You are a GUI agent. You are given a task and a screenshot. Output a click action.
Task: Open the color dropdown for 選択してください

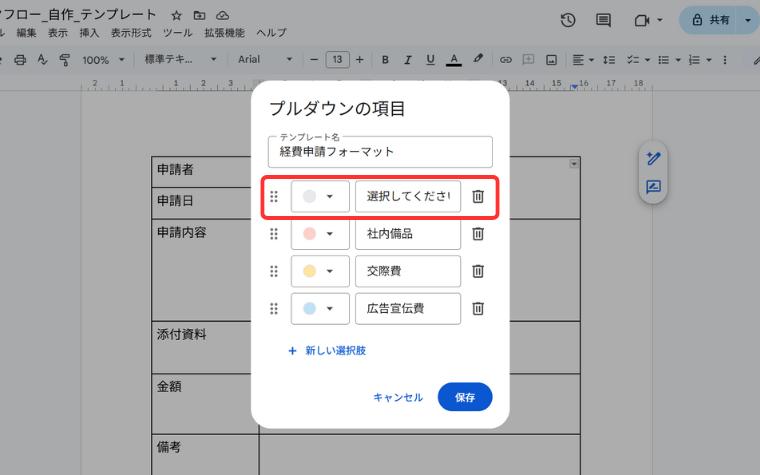coord(320,196)
